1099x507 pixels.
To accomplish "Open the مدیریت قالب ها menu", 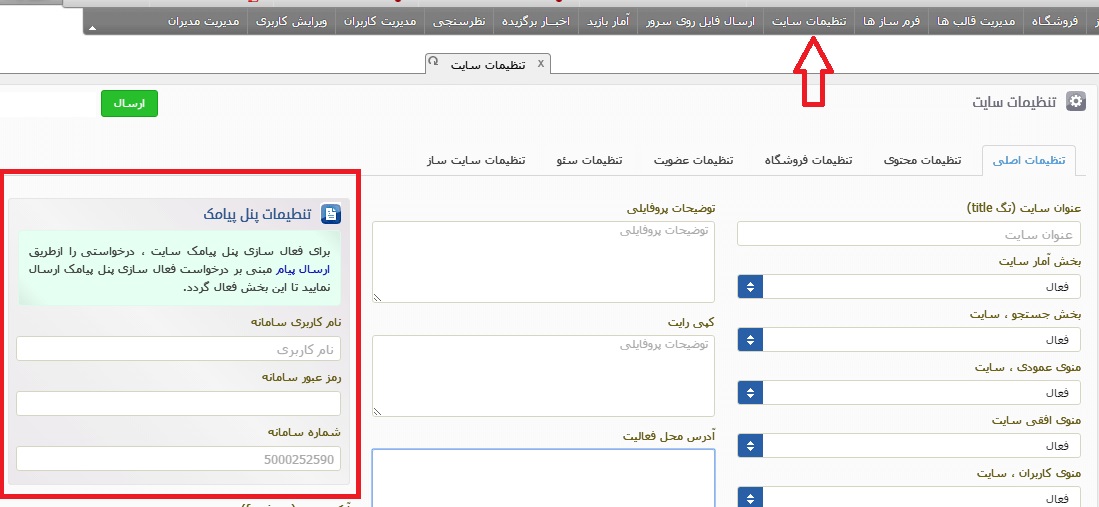I will point(976,22).
